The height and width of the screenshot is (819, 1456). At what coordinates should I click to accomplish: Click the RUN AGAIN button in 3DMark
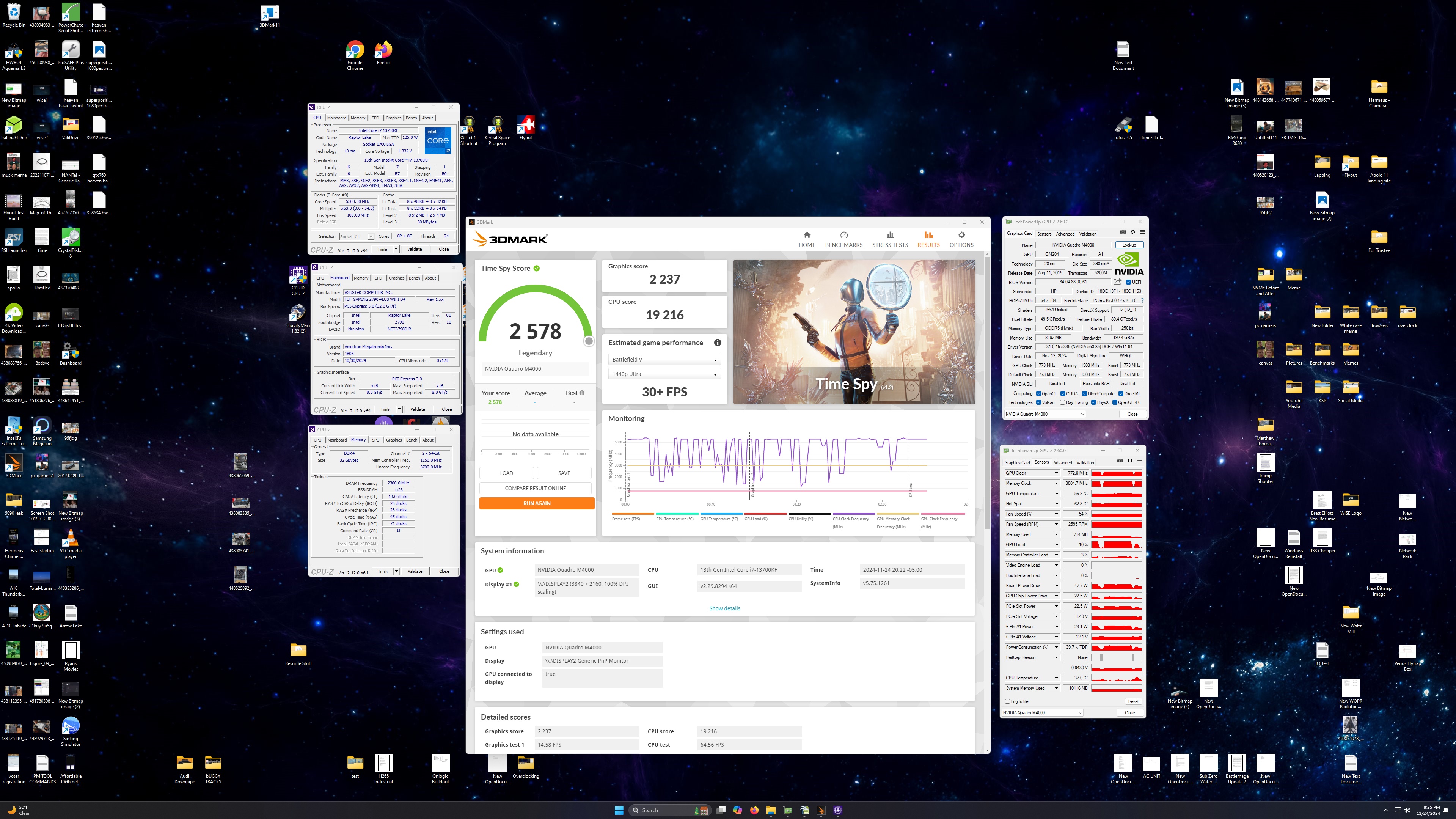(x=536, y=503)
